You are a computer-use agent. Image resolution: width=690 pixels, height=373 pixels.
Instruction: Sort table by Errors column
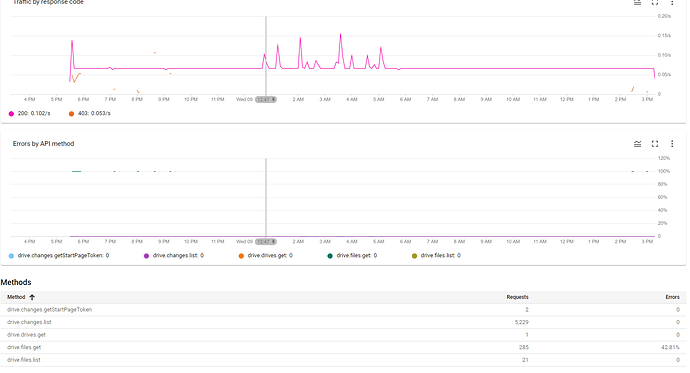click(x=672, y=297)
